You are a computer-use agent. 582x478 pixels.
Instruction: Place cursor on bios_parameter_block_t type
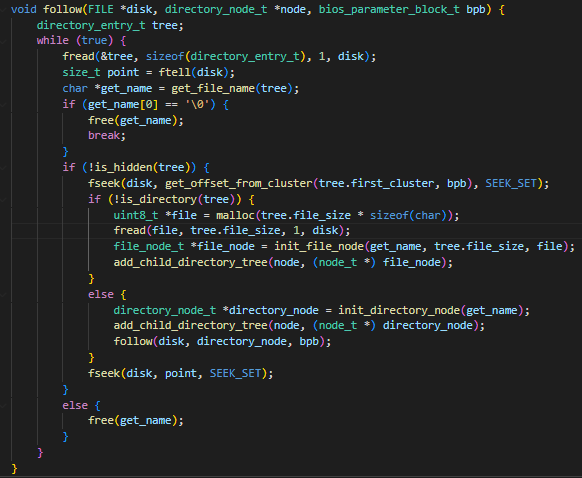click(x=389, y=9)
